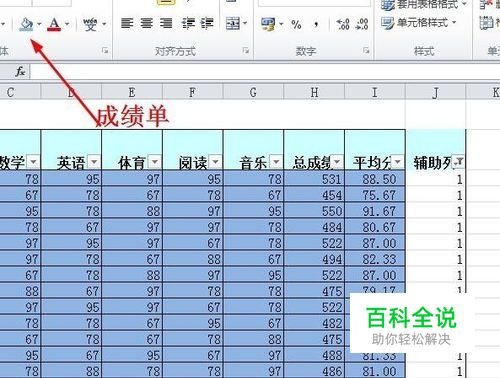This screenshot has width=500, height=378.
Task: Open the Fill Color dropdown arrow
Action: [x=39, y=24]
